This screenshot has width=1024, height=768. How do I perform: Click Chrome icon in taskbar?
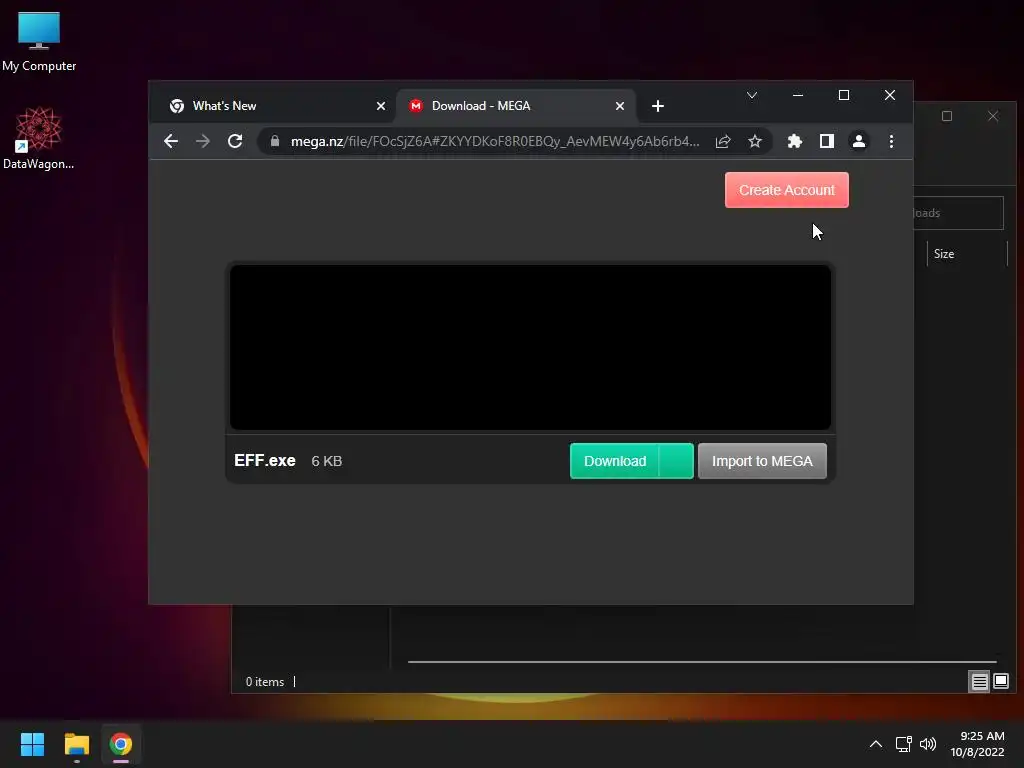121,744
